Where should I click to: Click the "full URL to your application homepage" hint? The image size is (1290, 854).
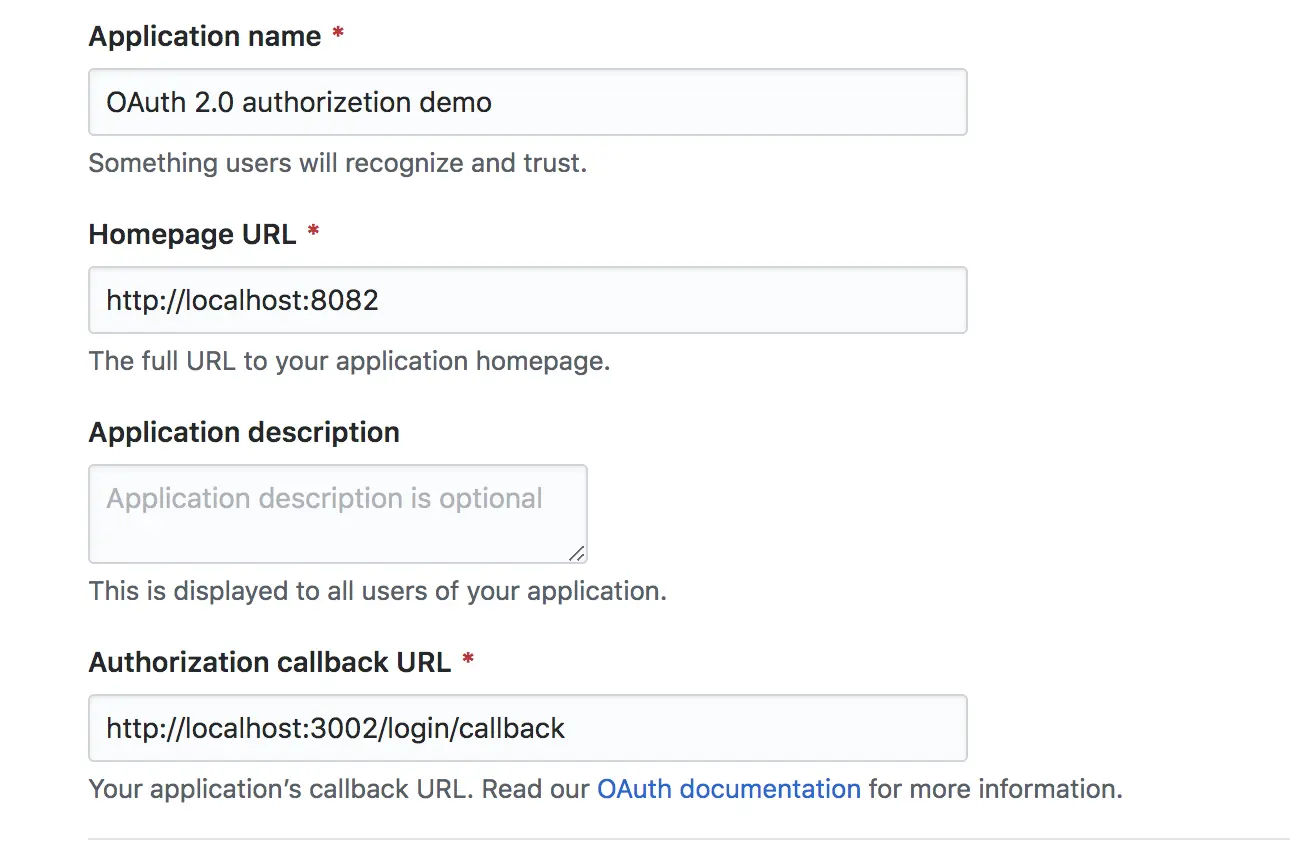[349, 361]
